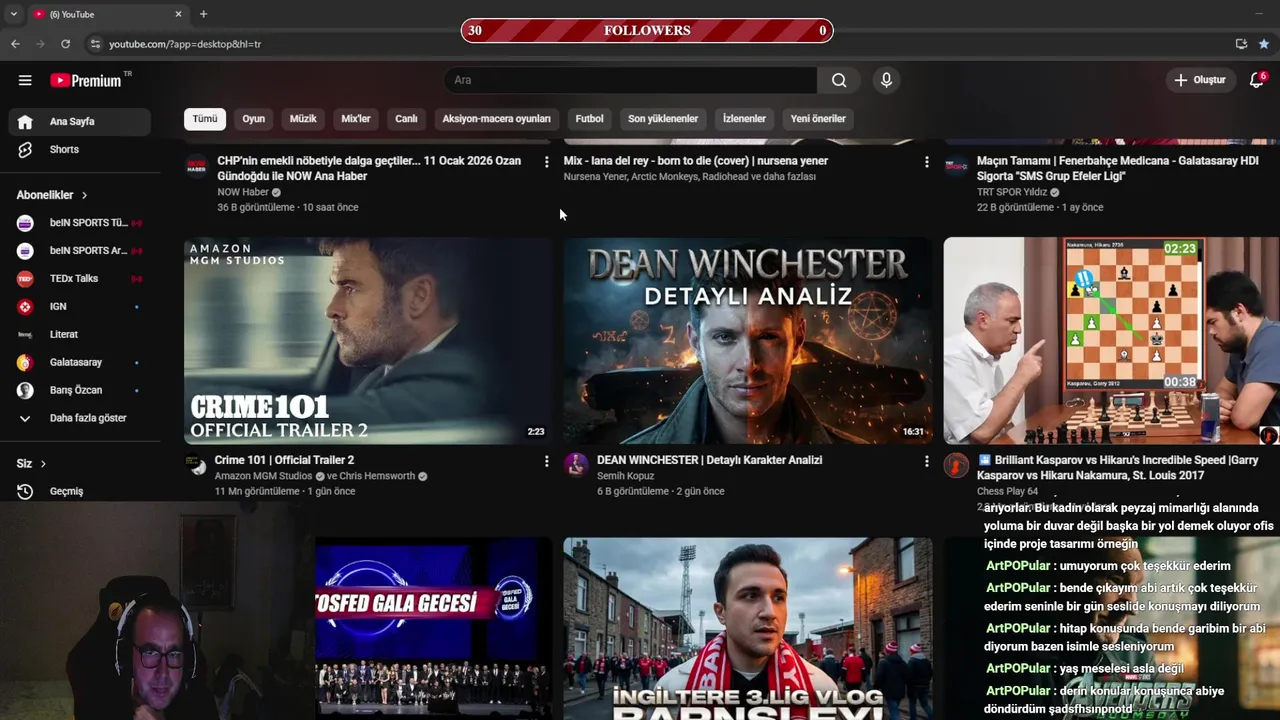Open Barış Özcan channel
This screenshot has height=720, width=1280.
(x=80, y=390)
